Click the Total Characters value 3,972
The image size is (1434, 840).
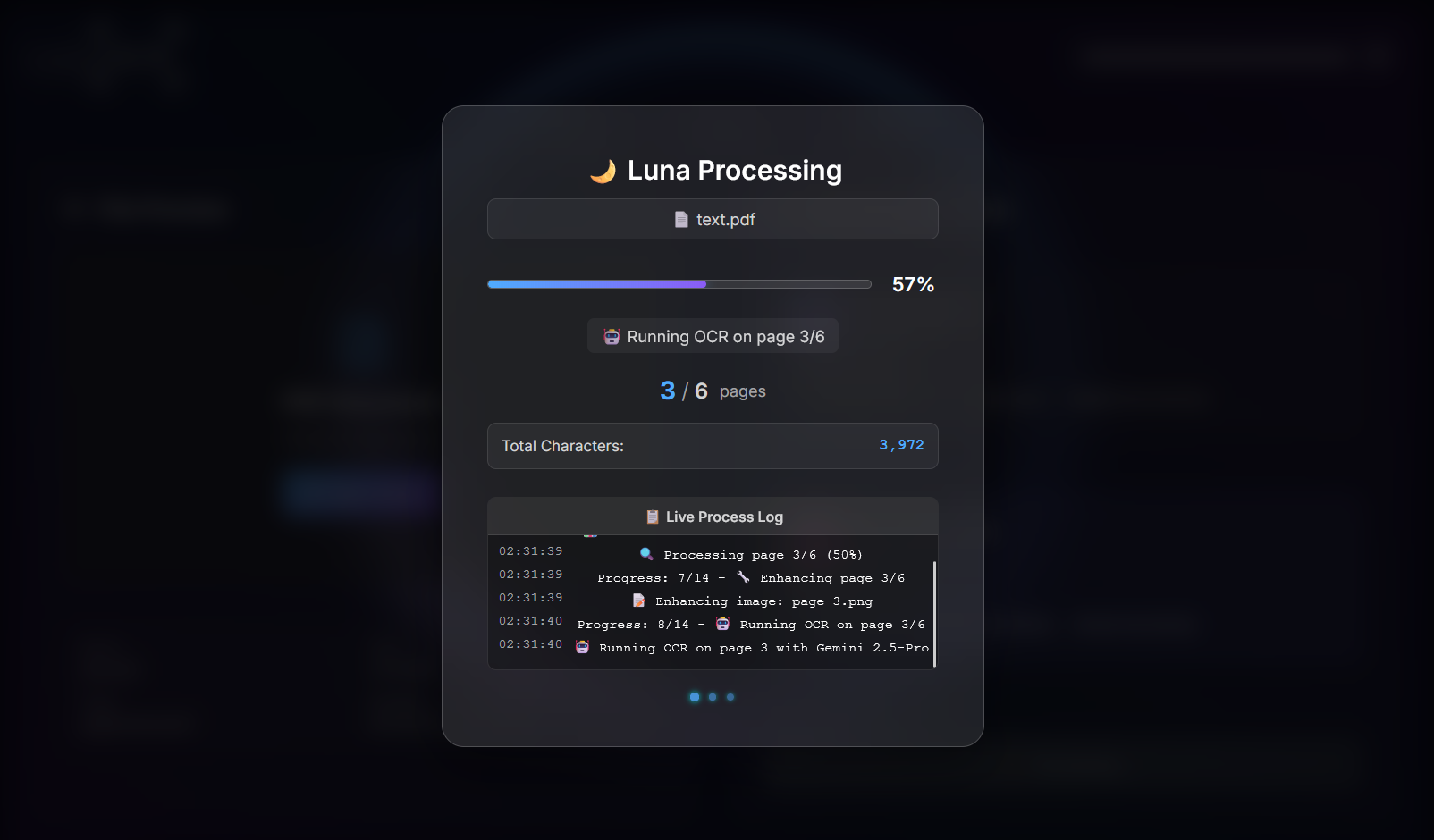tap(901, 445)
